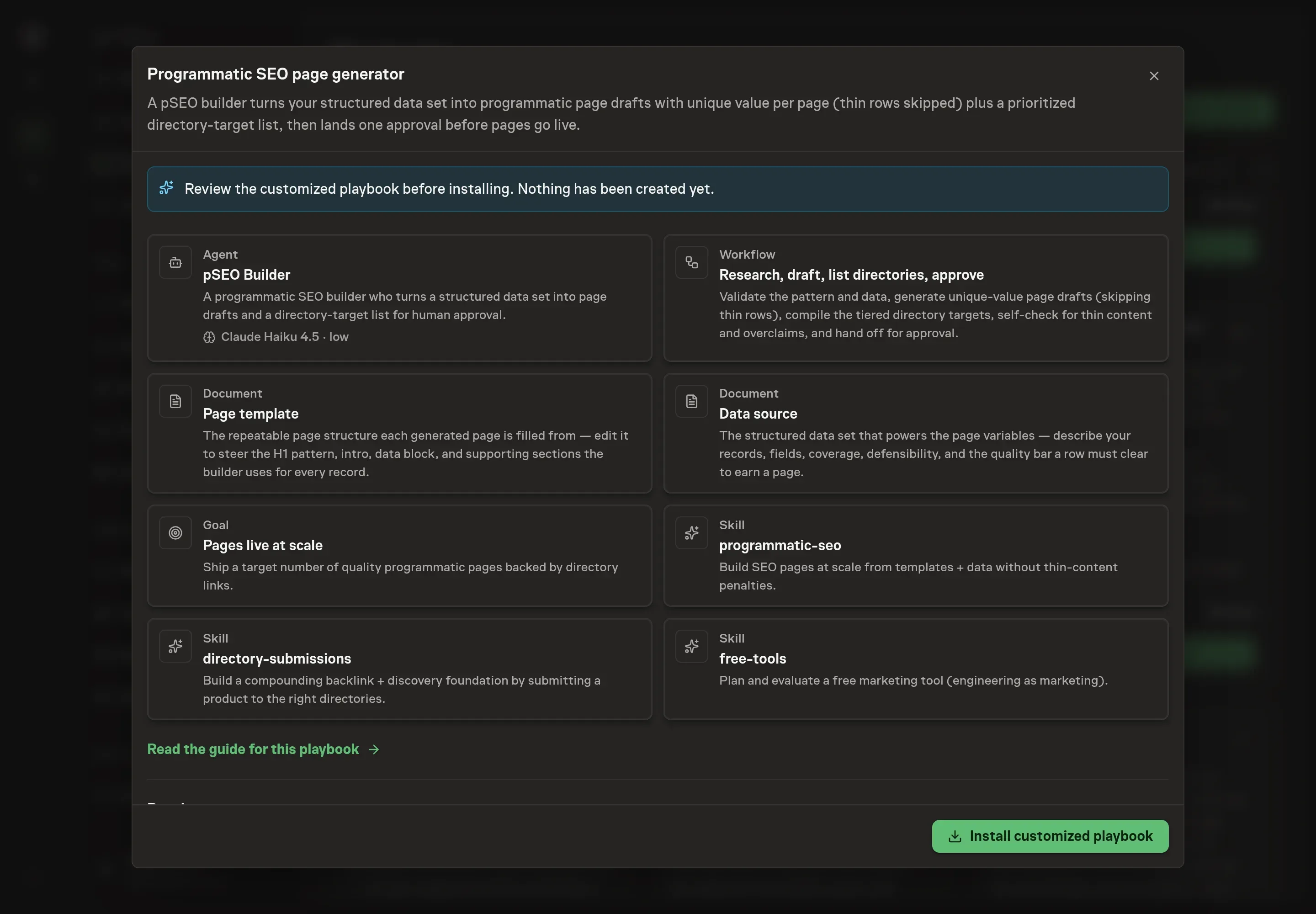Click the download icon on the Install button
1316x914 pixels.
(954, 836)
